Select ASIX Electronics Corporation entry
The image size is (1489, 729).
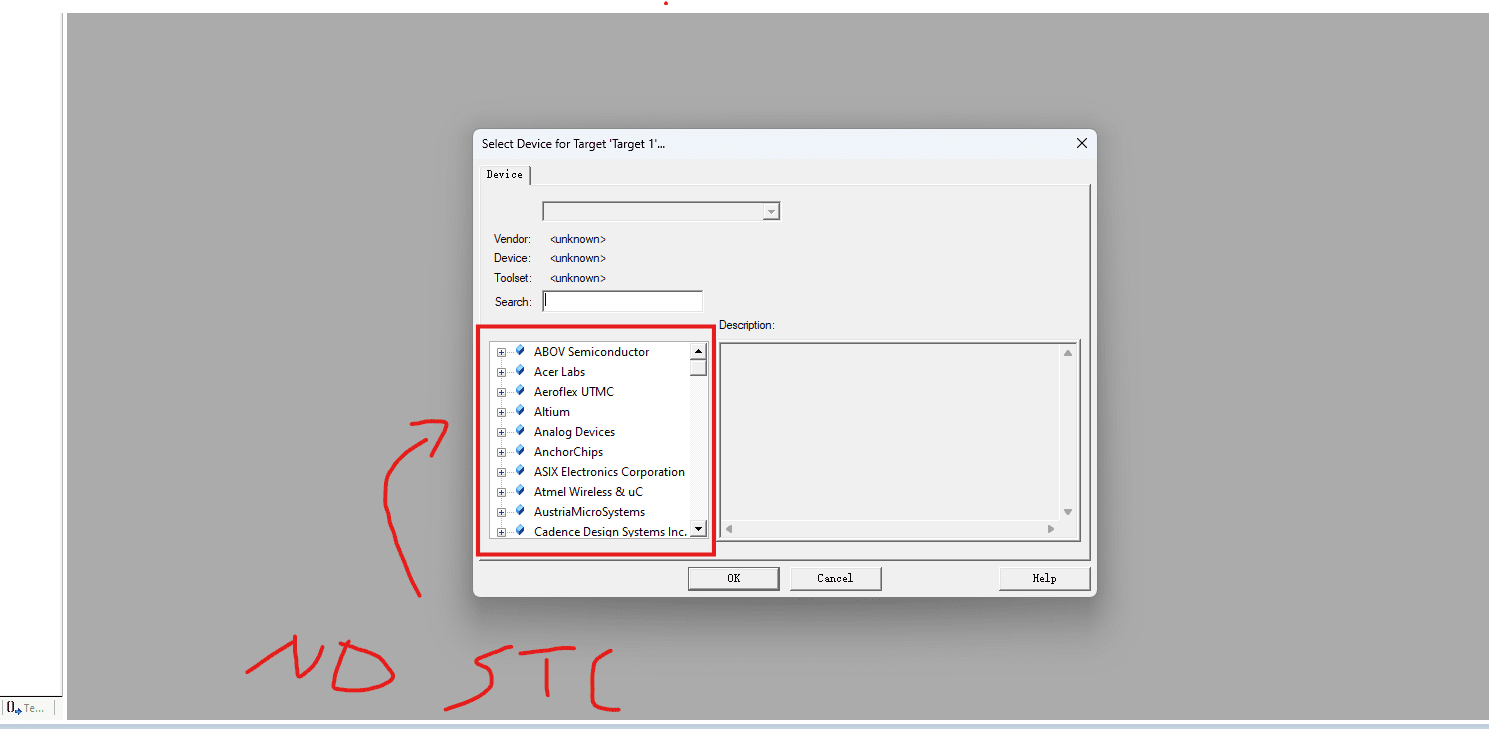(x=609, y=472)
